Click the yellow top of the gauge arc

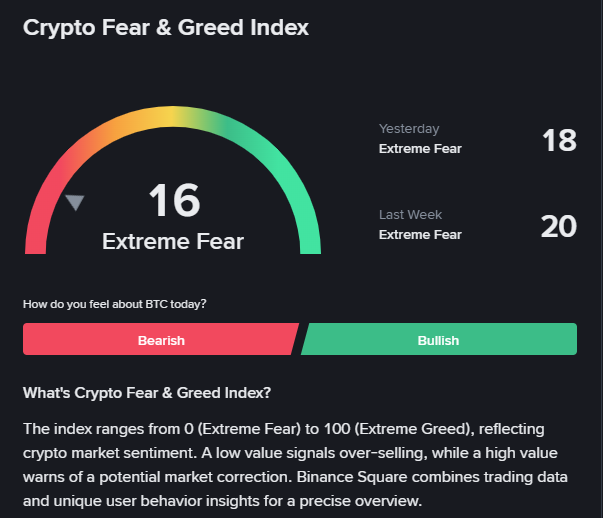[x=173, y=117]
